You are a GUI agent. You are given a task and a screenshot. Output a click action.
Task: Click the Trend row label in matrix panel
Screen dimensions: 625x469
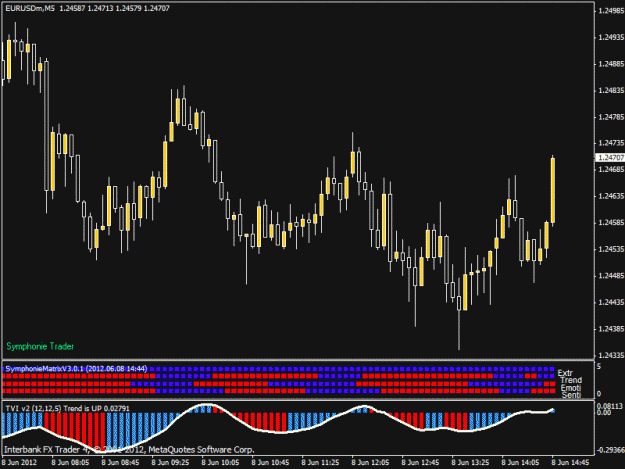coord(571,380)
